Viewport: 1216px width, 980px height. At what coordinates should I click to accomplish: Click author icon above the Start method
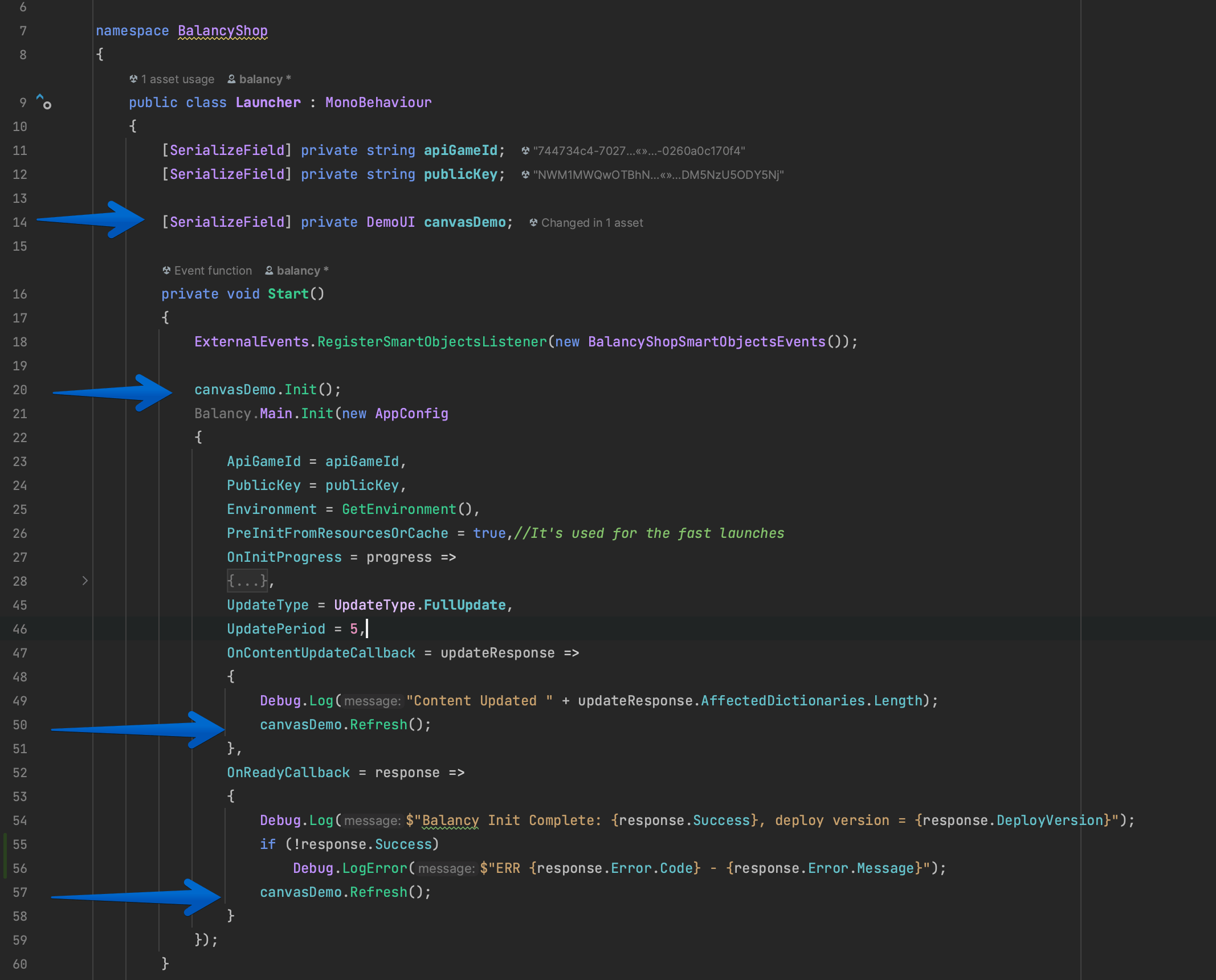tap(269, 271)
